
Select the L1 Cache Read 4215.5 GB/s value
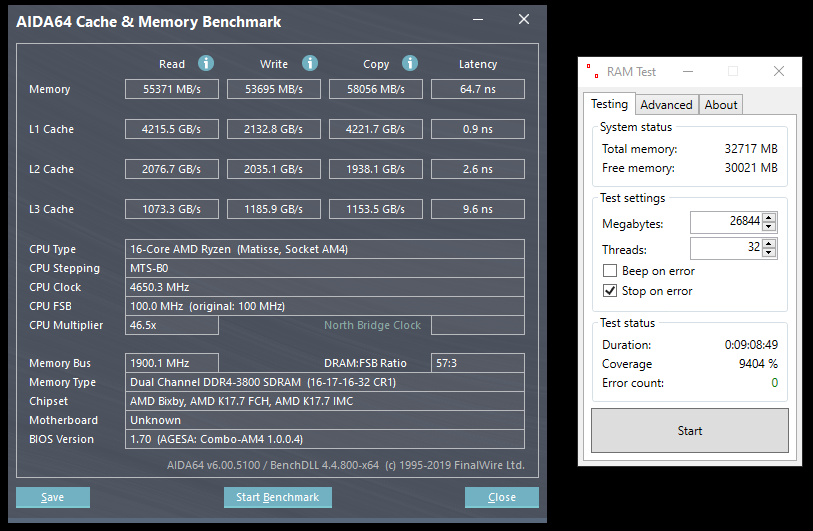(x=172, y=129)
